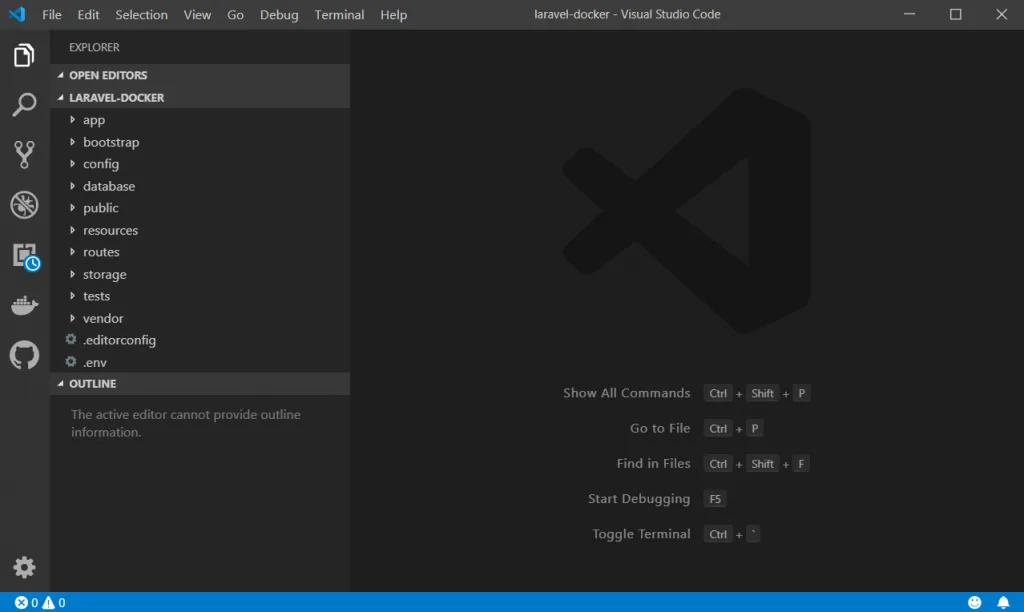Click the 'Start Debugging' hint text
1024x612 pixels.
click(639, 498)
